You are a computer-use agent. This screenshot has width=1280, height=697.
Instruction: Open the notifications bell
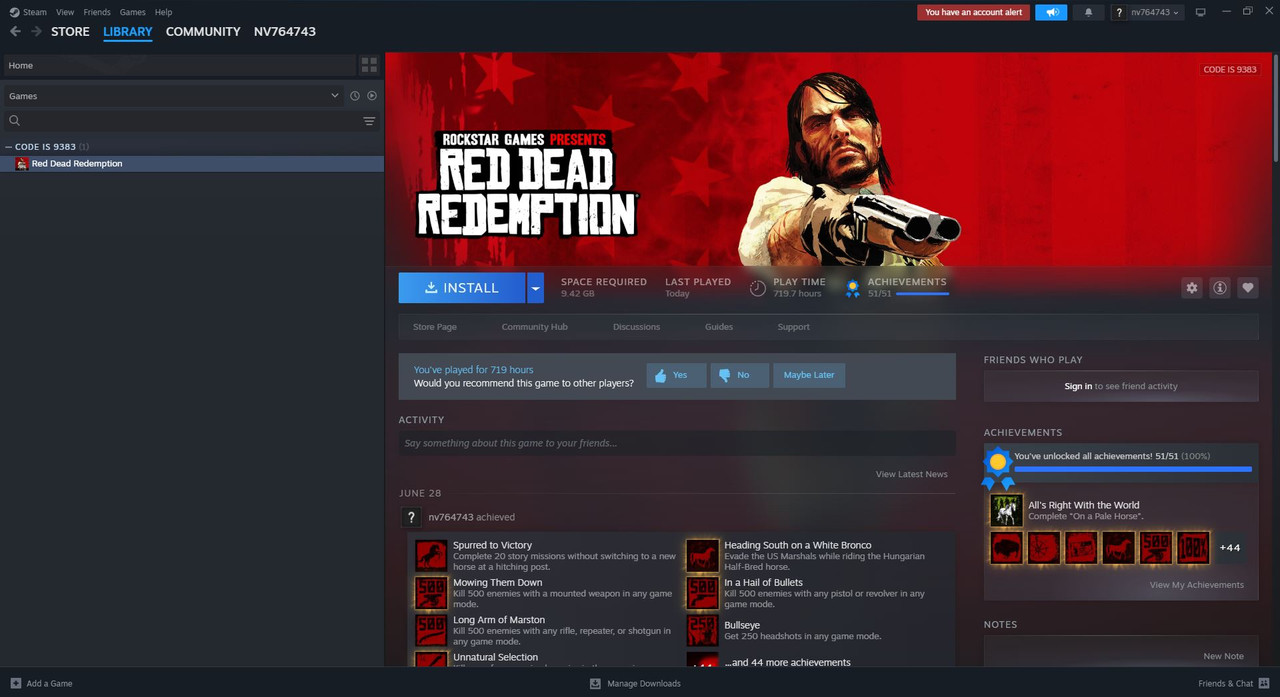tap(1088, 12)
